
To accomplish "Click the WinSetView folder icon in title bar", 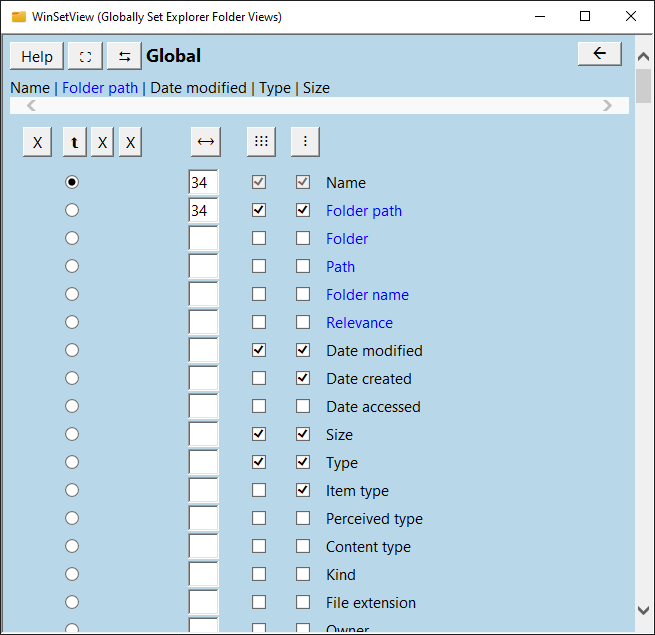I will (x=18, y=17).
